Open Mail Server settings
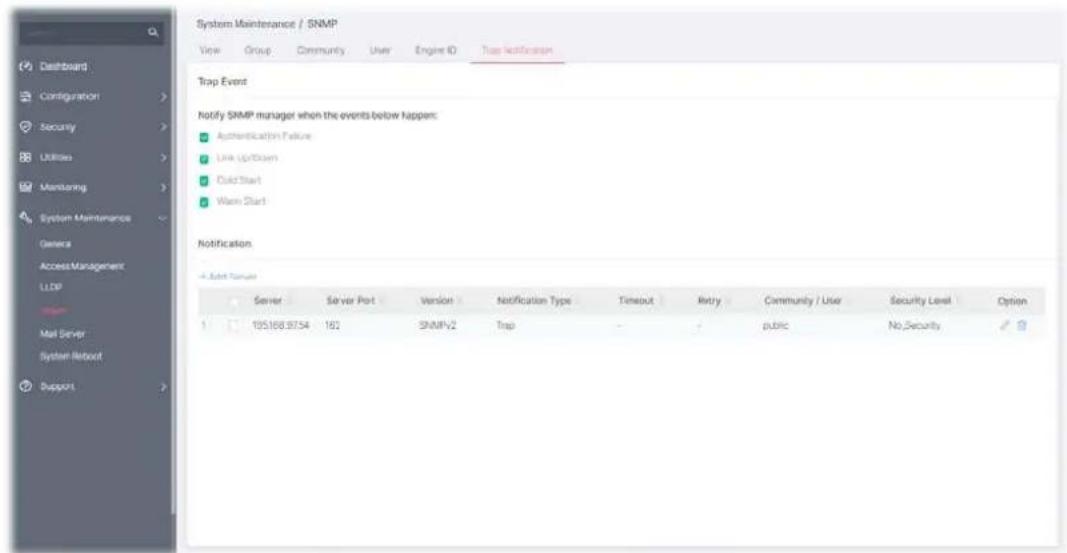 click(62, 334)
